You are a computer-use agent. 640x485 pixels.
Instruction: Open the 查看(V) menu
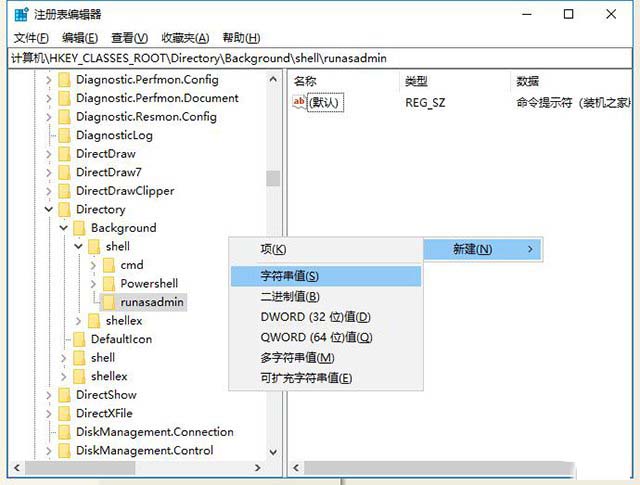129,38
